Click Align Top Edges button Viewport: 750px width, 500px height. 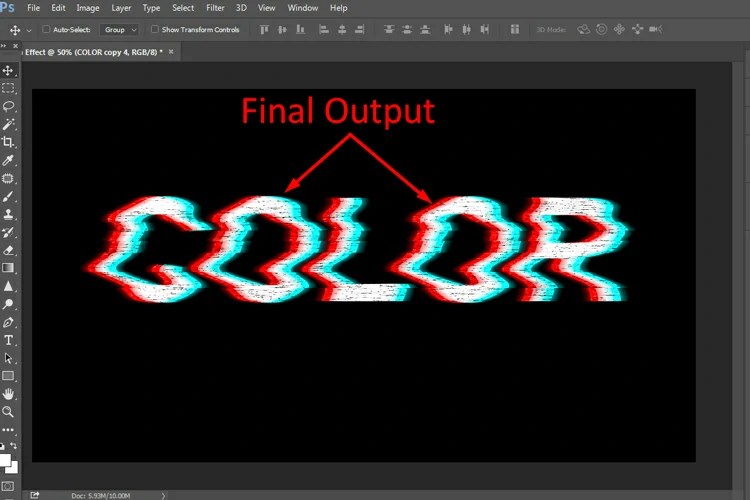coord(264,30)
